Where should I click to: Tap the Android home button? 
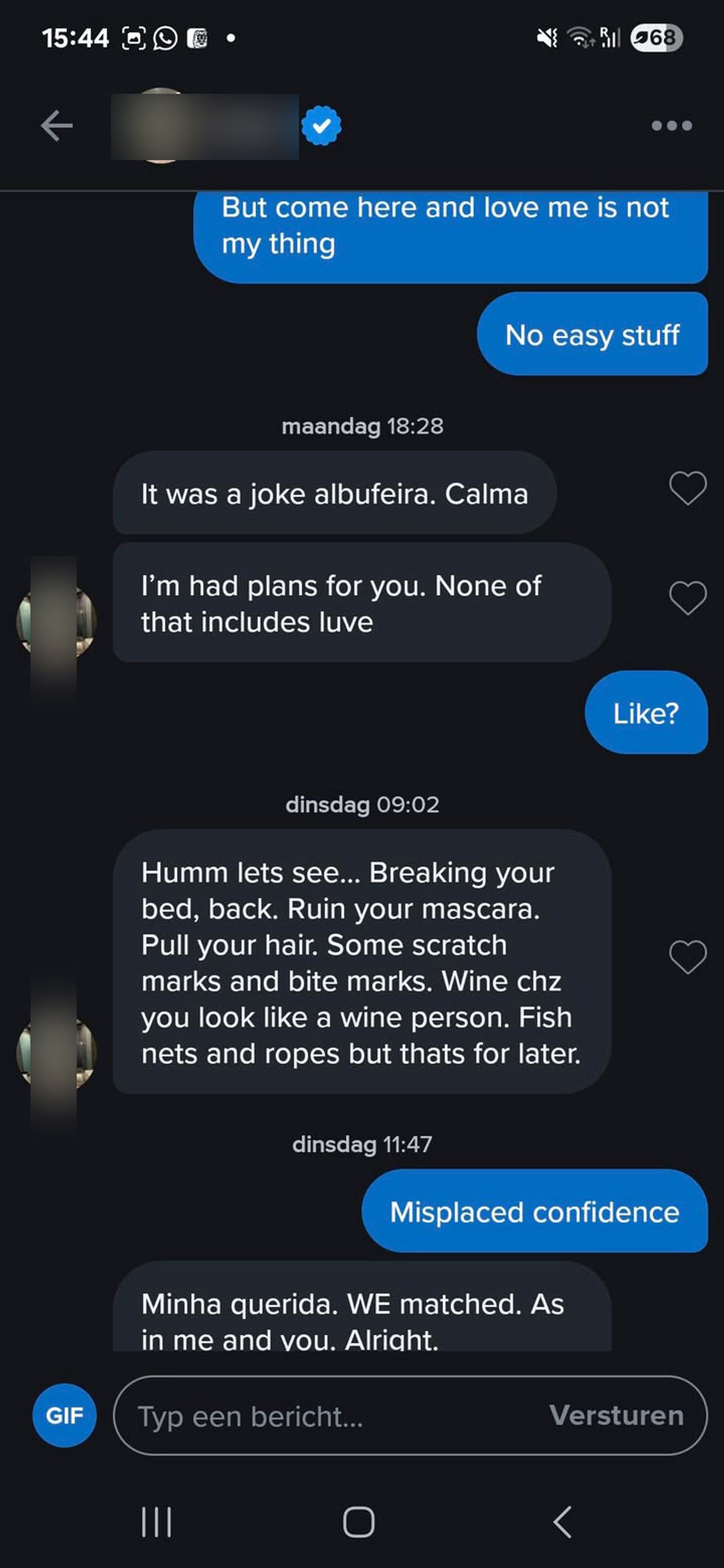point(358,1522)
